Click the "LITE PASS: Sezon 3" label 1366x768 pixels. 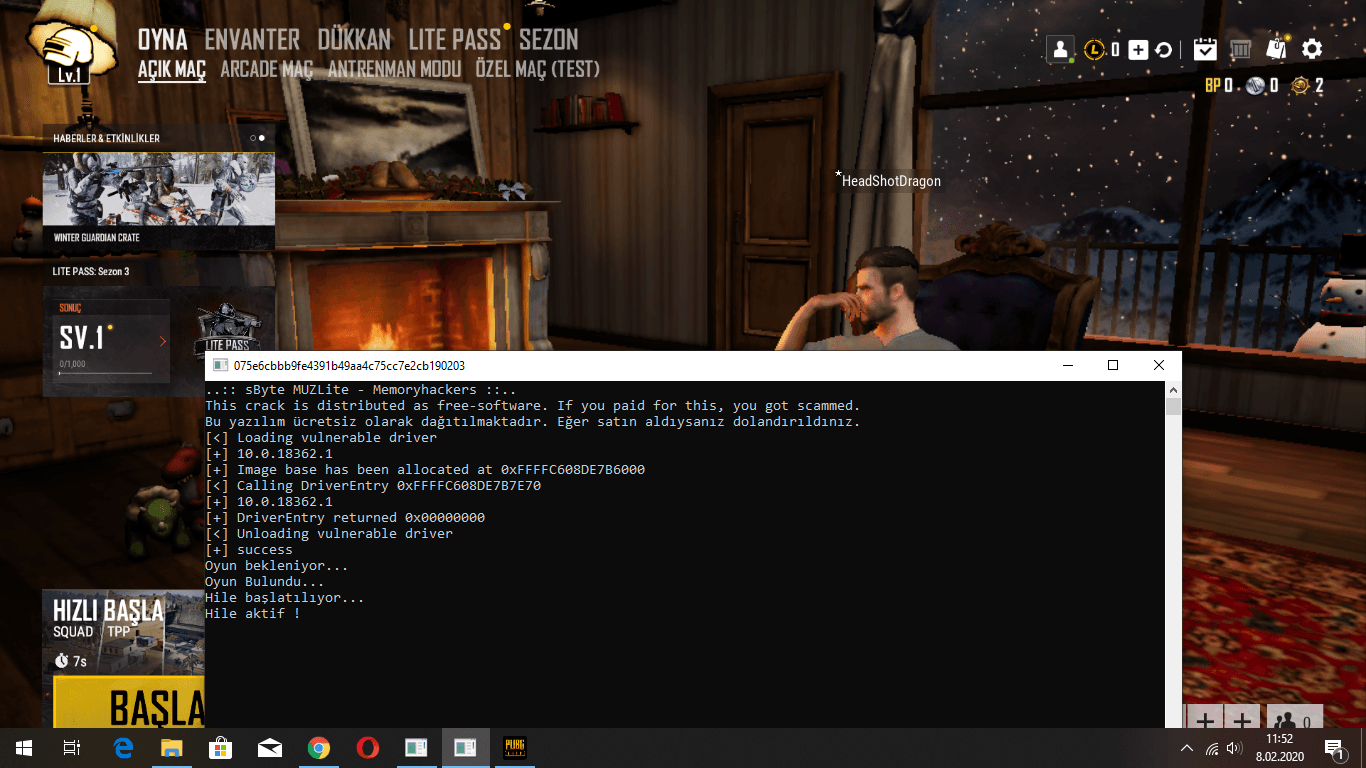[x=91, y=271]
